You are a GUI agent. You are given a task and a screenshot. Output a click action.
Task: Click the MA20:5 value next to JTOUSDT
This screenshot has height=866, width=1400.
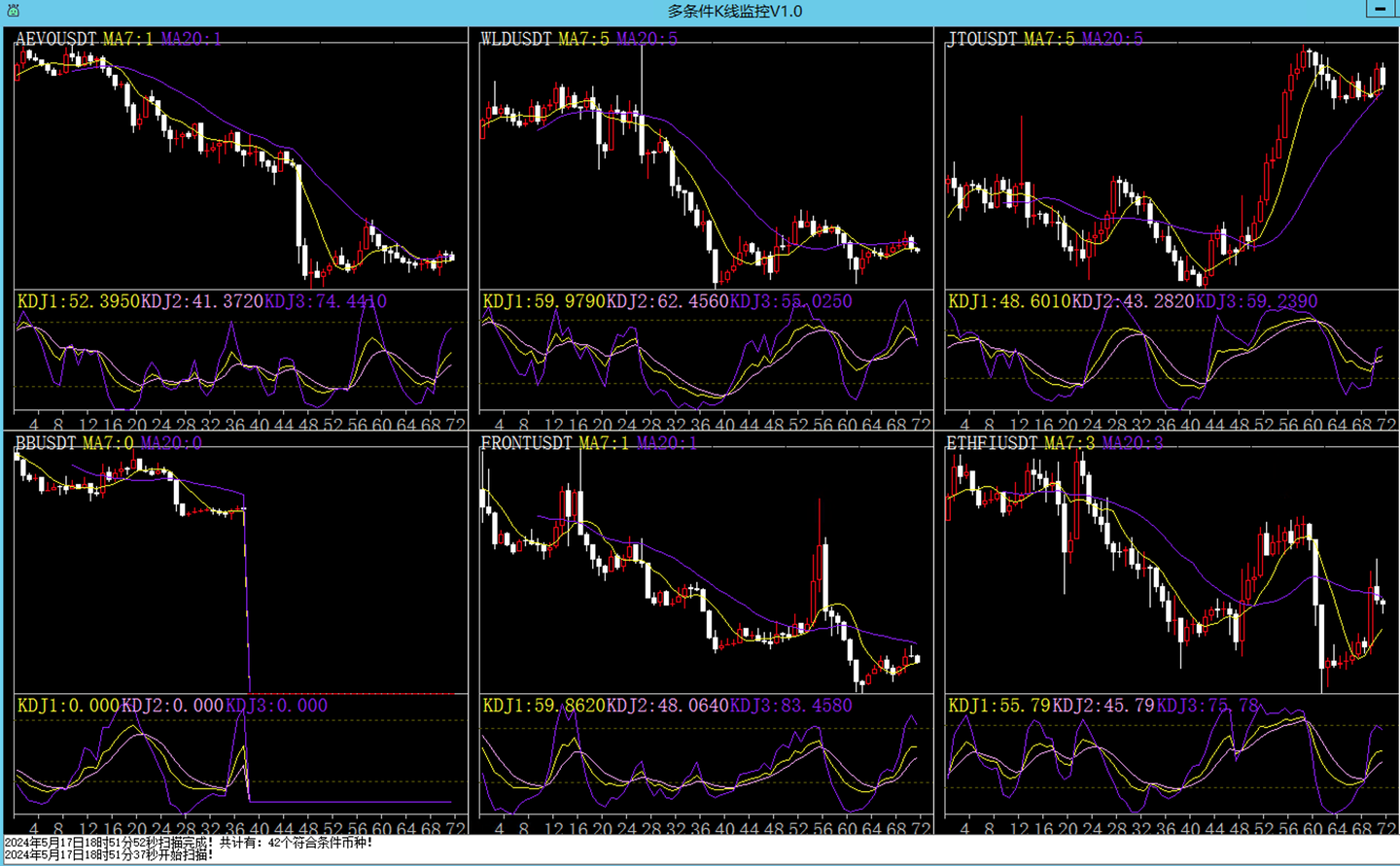[x=1112, y=39]
